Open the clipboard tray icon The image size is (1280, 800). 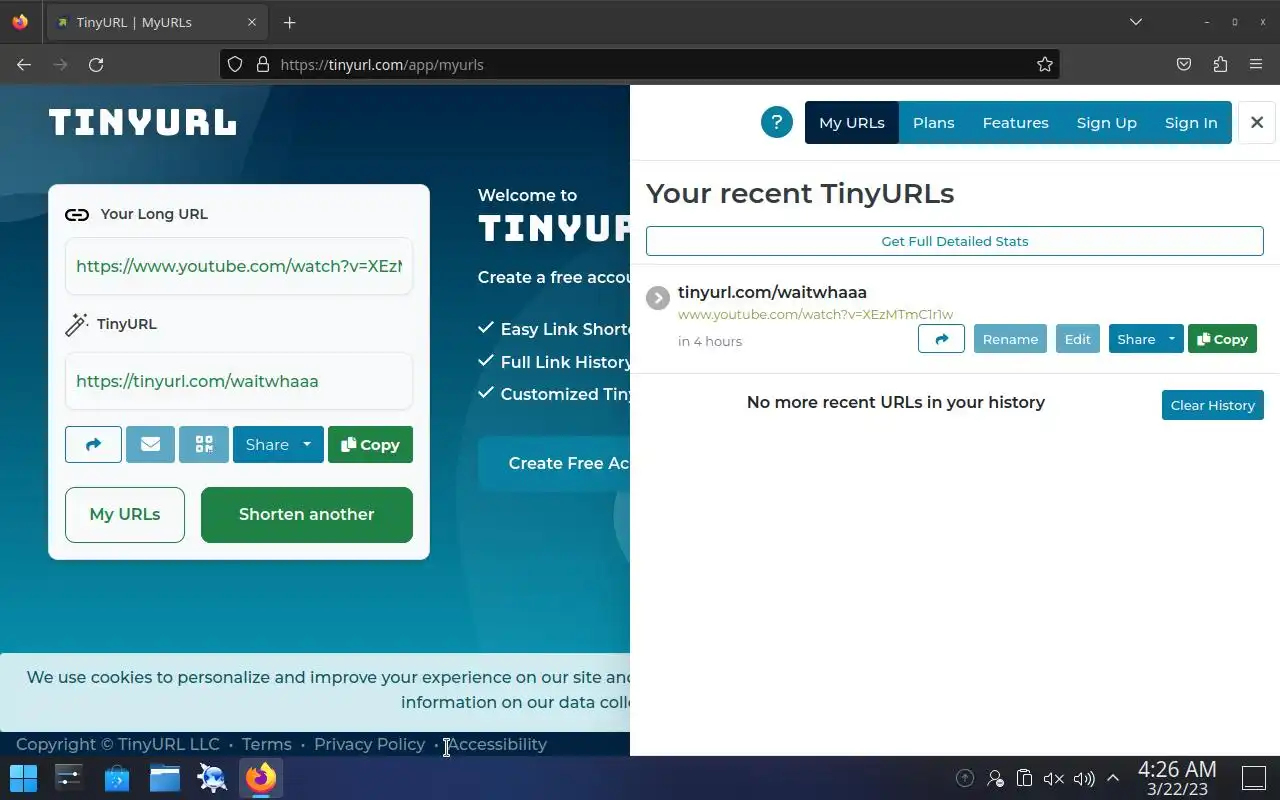[x=1024, y=778]
